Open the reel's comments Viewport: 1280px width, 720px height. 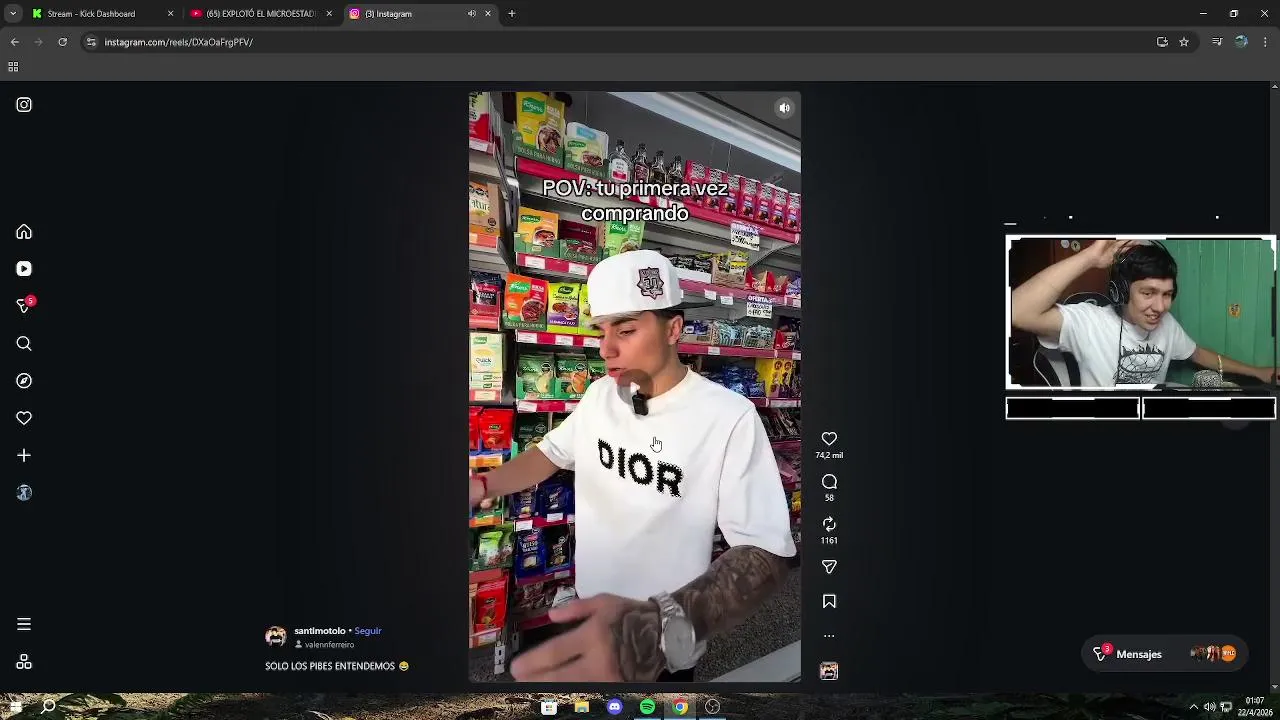pos(829,482)
